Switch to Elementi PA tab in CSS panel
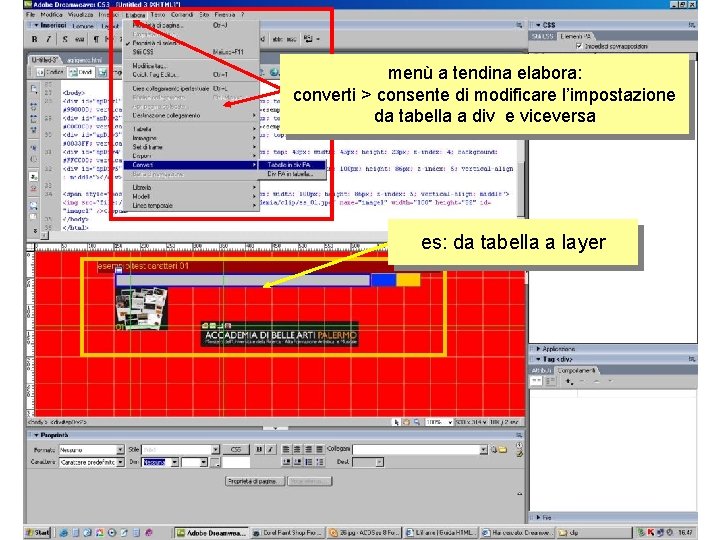This screenshot has width=720, height=540. (x=575, y=36)
